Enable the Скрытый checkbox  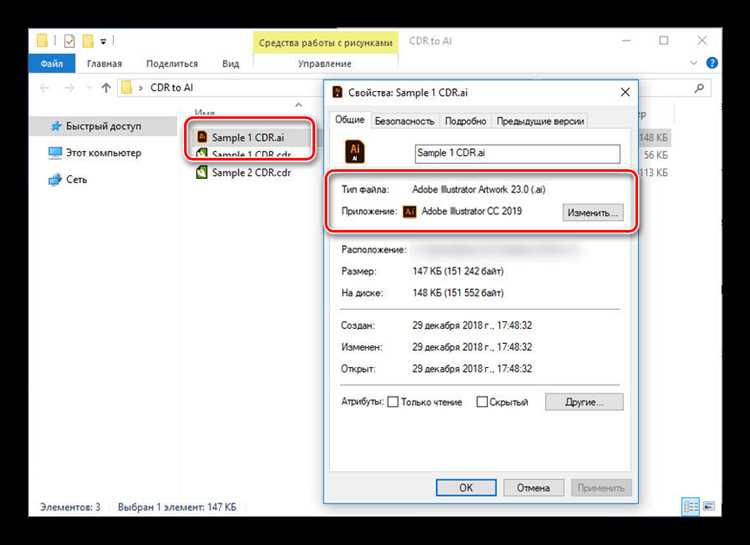pos(482,402)
